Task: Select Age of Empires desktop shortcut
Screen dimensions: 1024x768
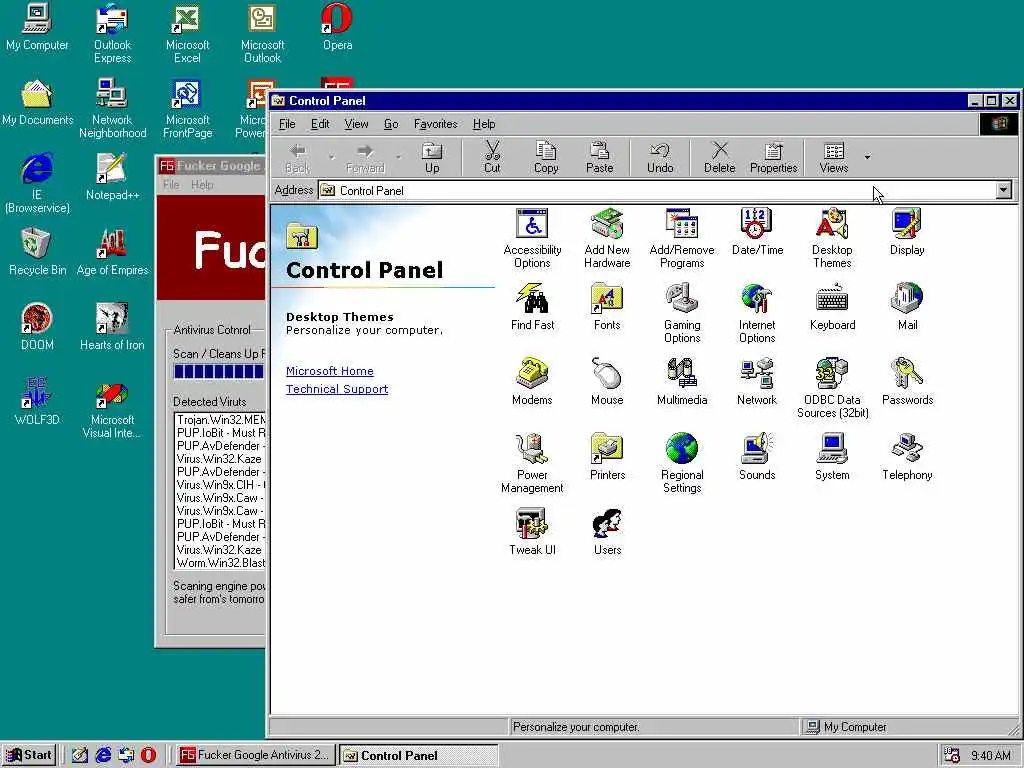Action: coord(112,252)
